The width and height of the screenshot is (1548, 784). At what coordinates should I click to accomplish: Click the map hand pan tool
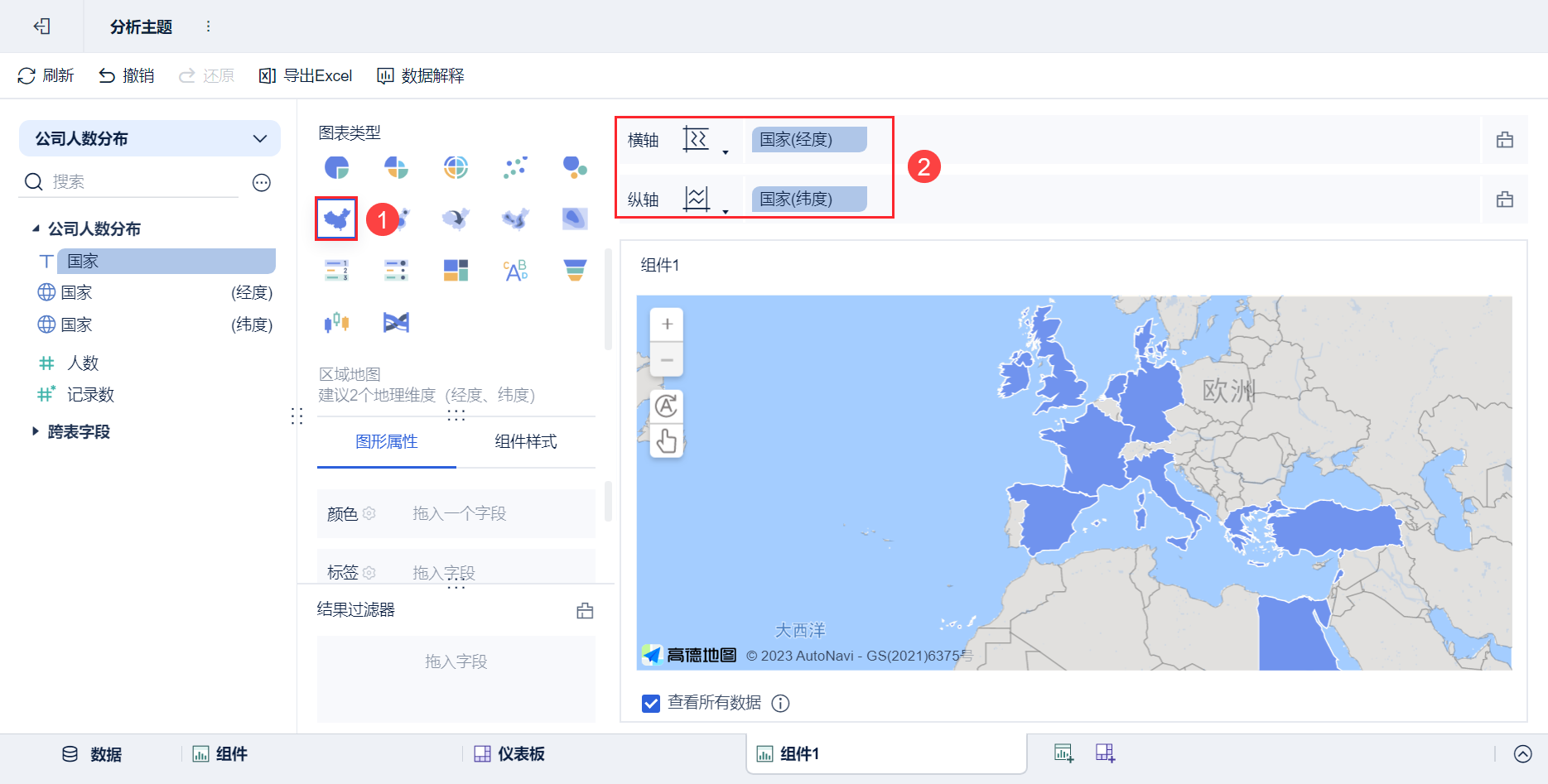[x=667, y=441]
